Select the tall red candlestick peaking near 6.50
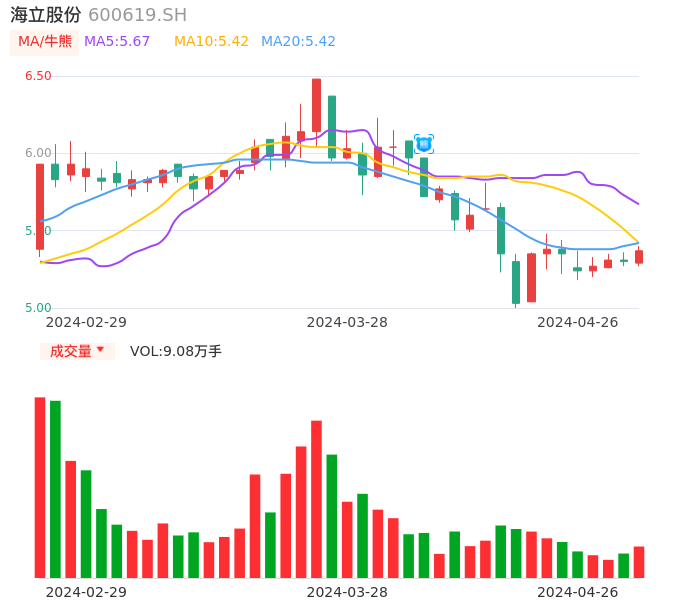The width and height of the screenshot is (686, 606). pyautogui.click(x=316, y=105)
